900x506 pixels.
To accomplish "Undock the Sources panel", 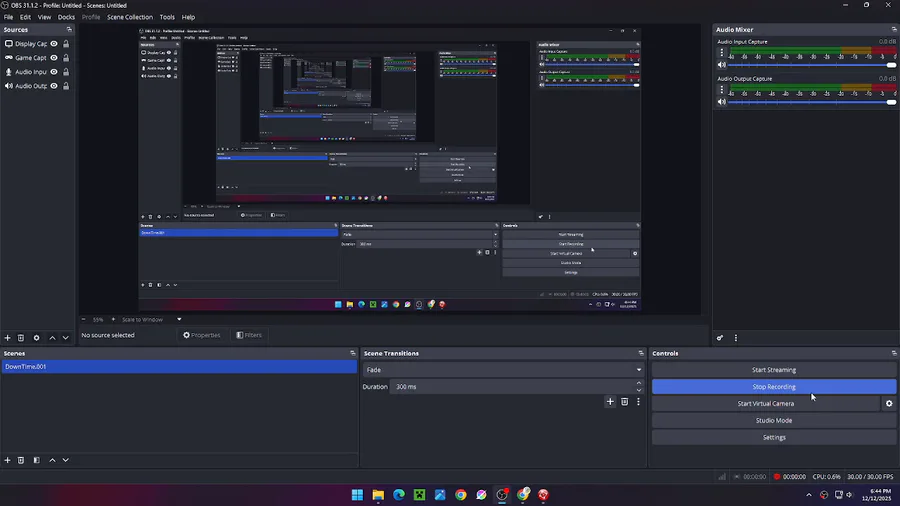I will click(69, 29).
